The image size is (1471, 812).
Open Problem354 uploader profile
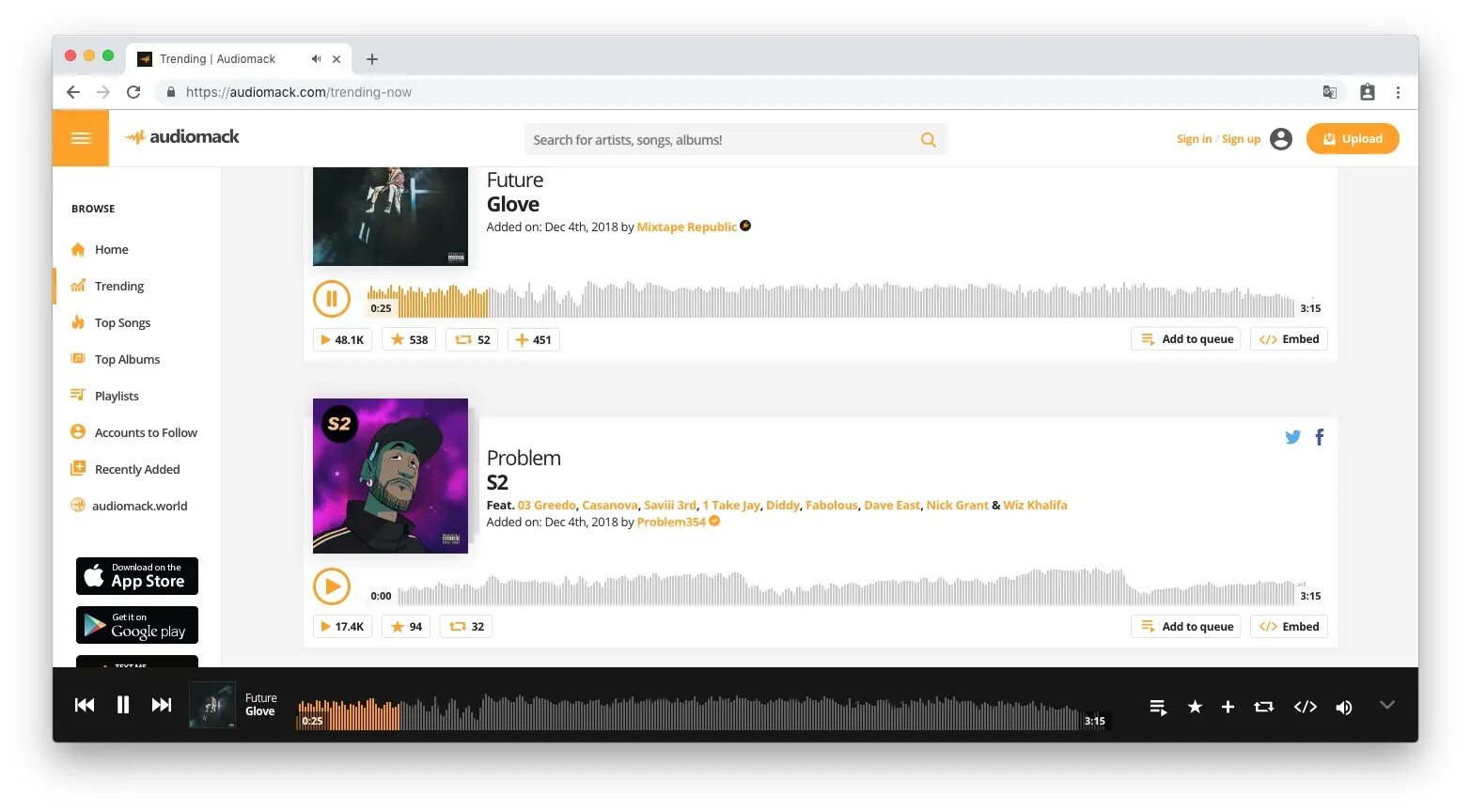click(x=671, y=522)
